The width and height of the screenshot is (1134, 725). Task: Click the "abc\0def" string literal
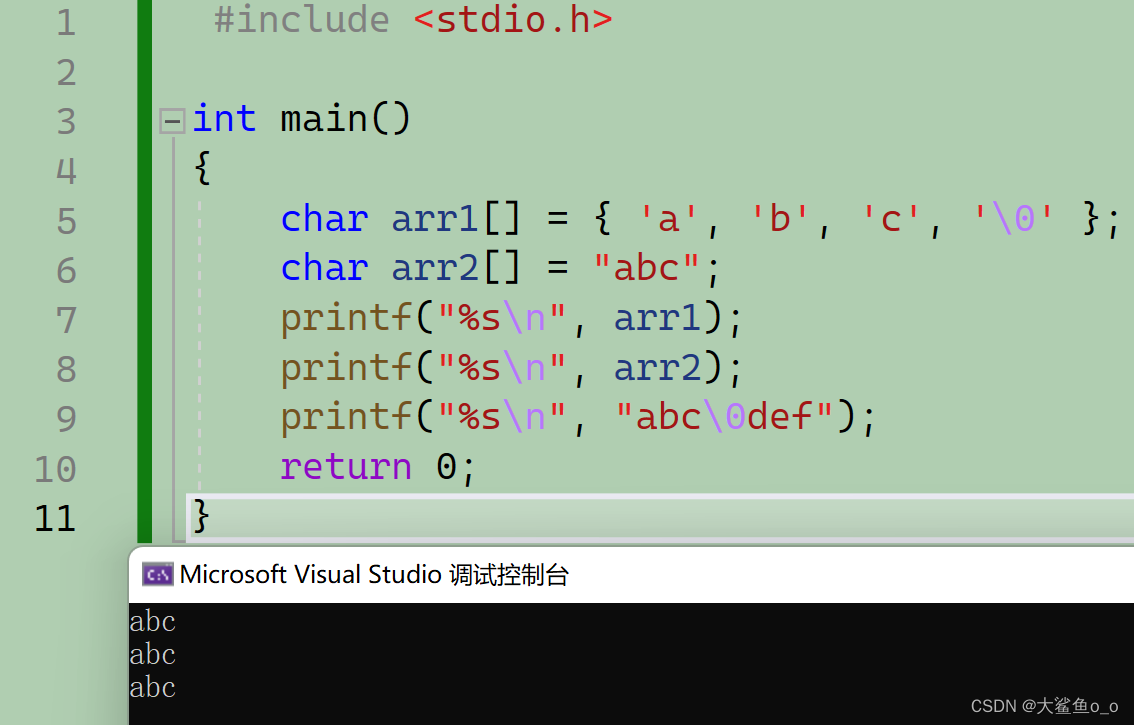click(724, 416)
